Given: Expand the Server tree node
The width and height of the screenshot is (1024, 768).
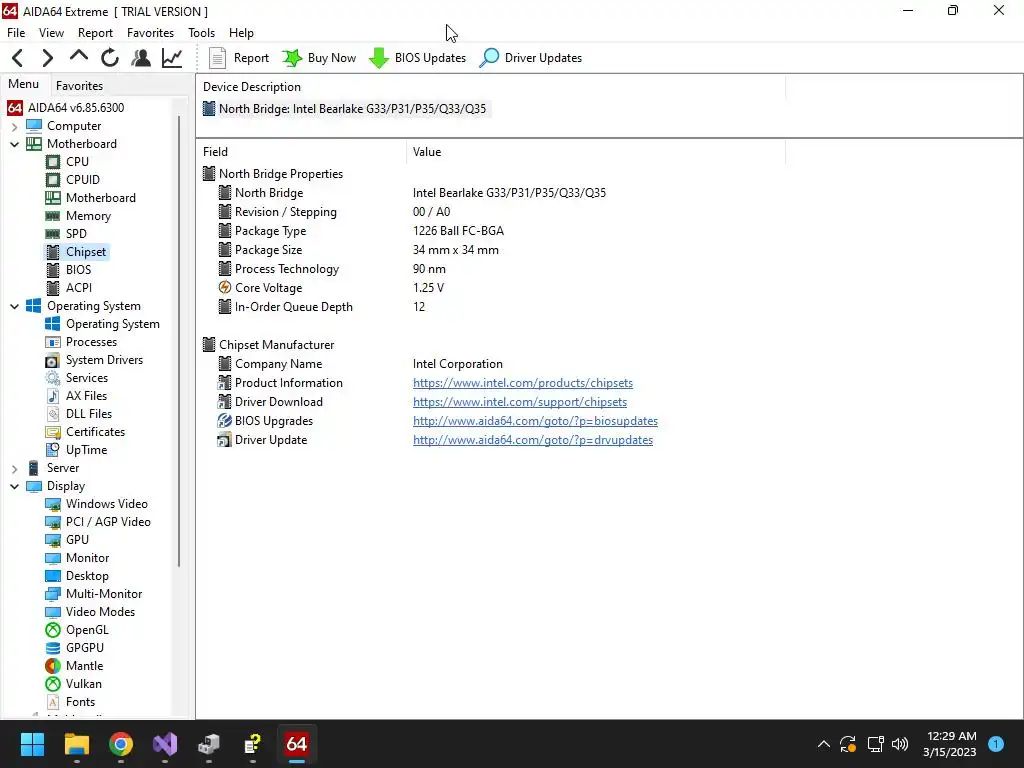Looking at the screenshot, I should coord(14,468).
